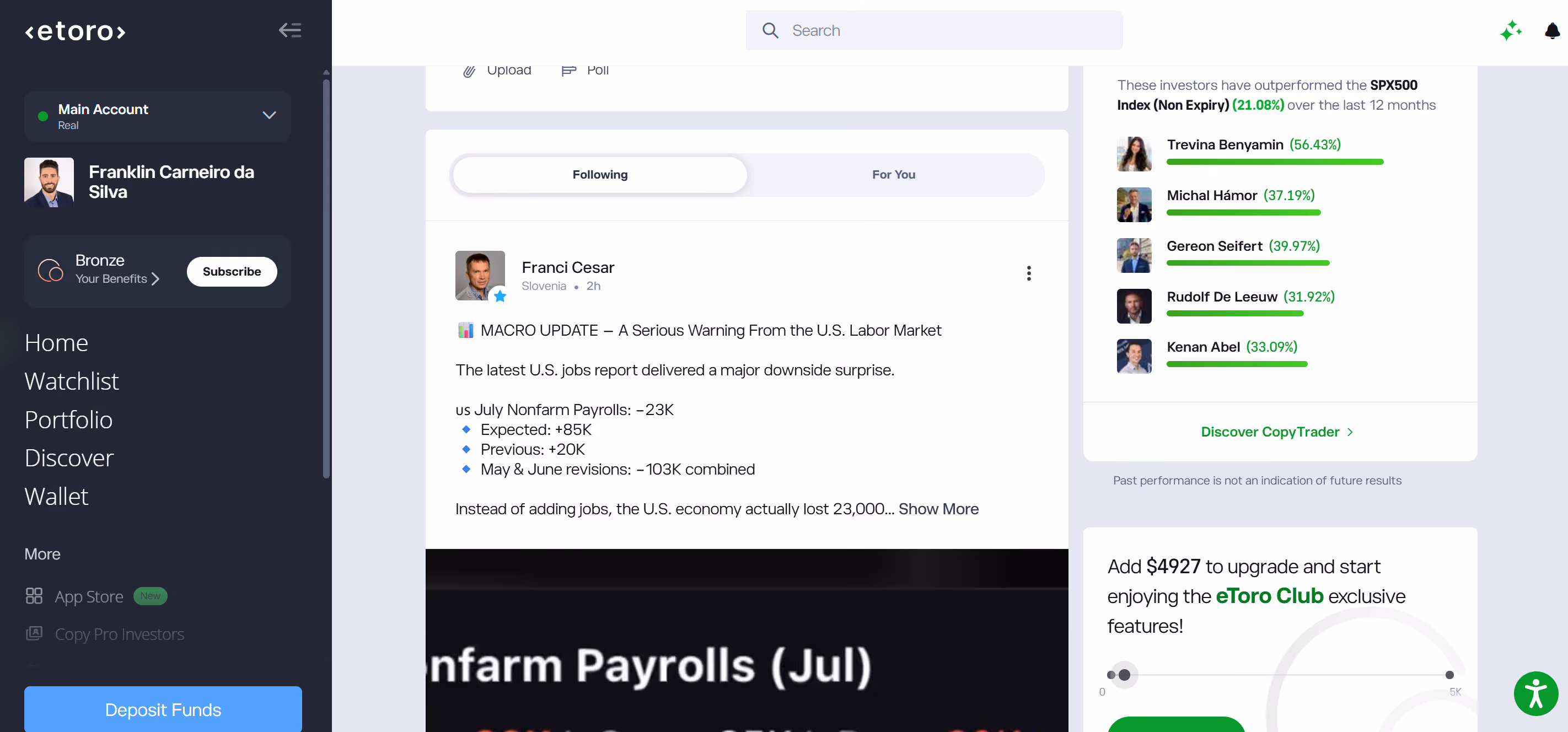Open Franci Cesar's avatar

480,275
